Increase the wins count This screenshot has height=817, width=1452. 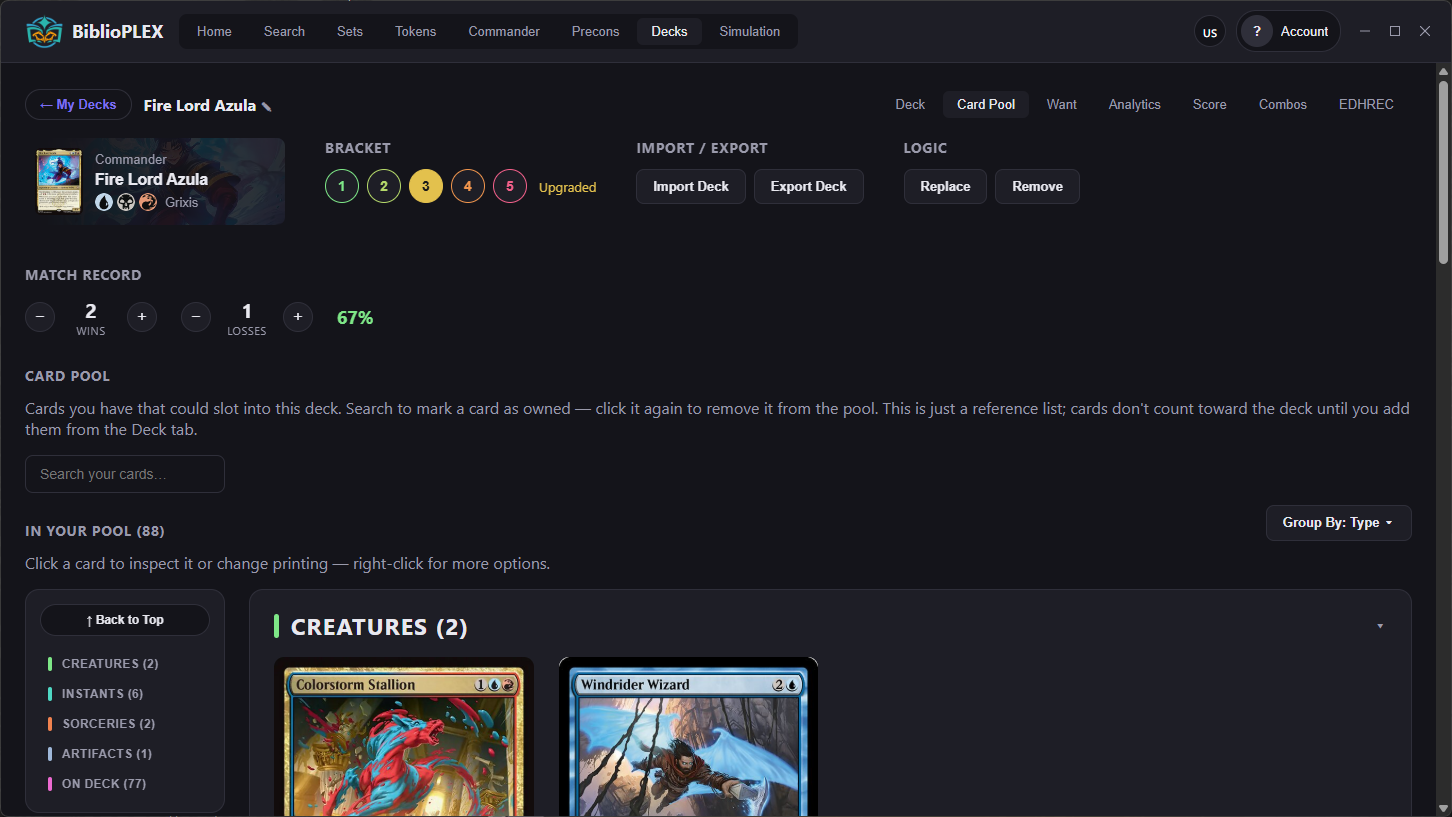point(142,317)
